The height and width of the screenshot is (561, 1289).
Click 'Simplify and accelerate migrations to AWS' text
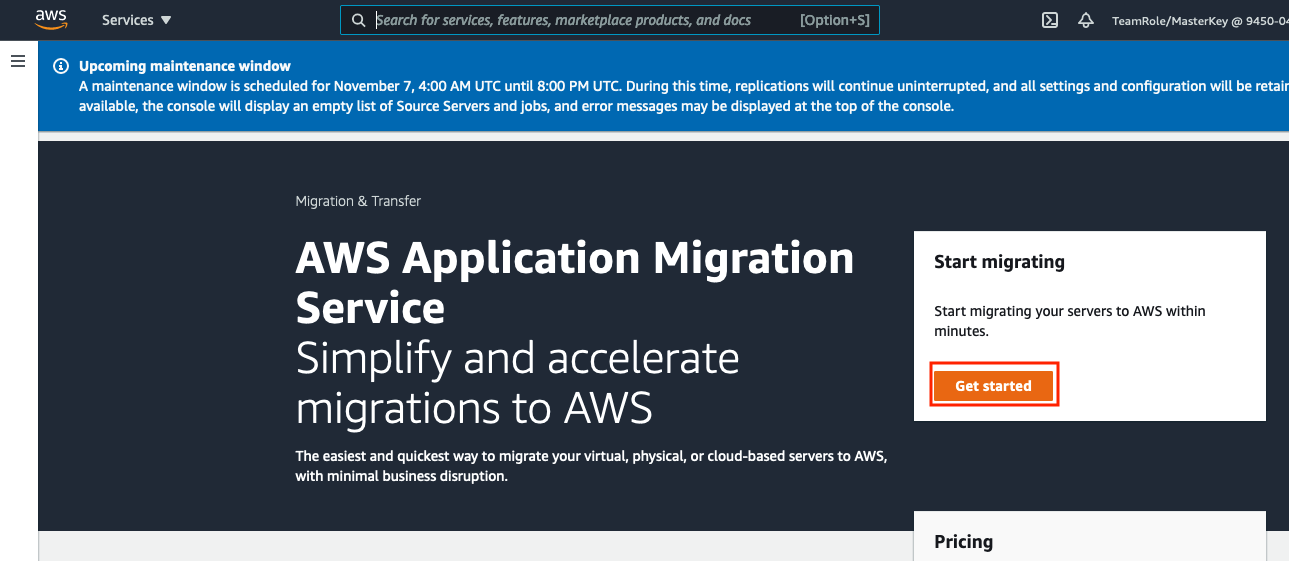point(518,383)
